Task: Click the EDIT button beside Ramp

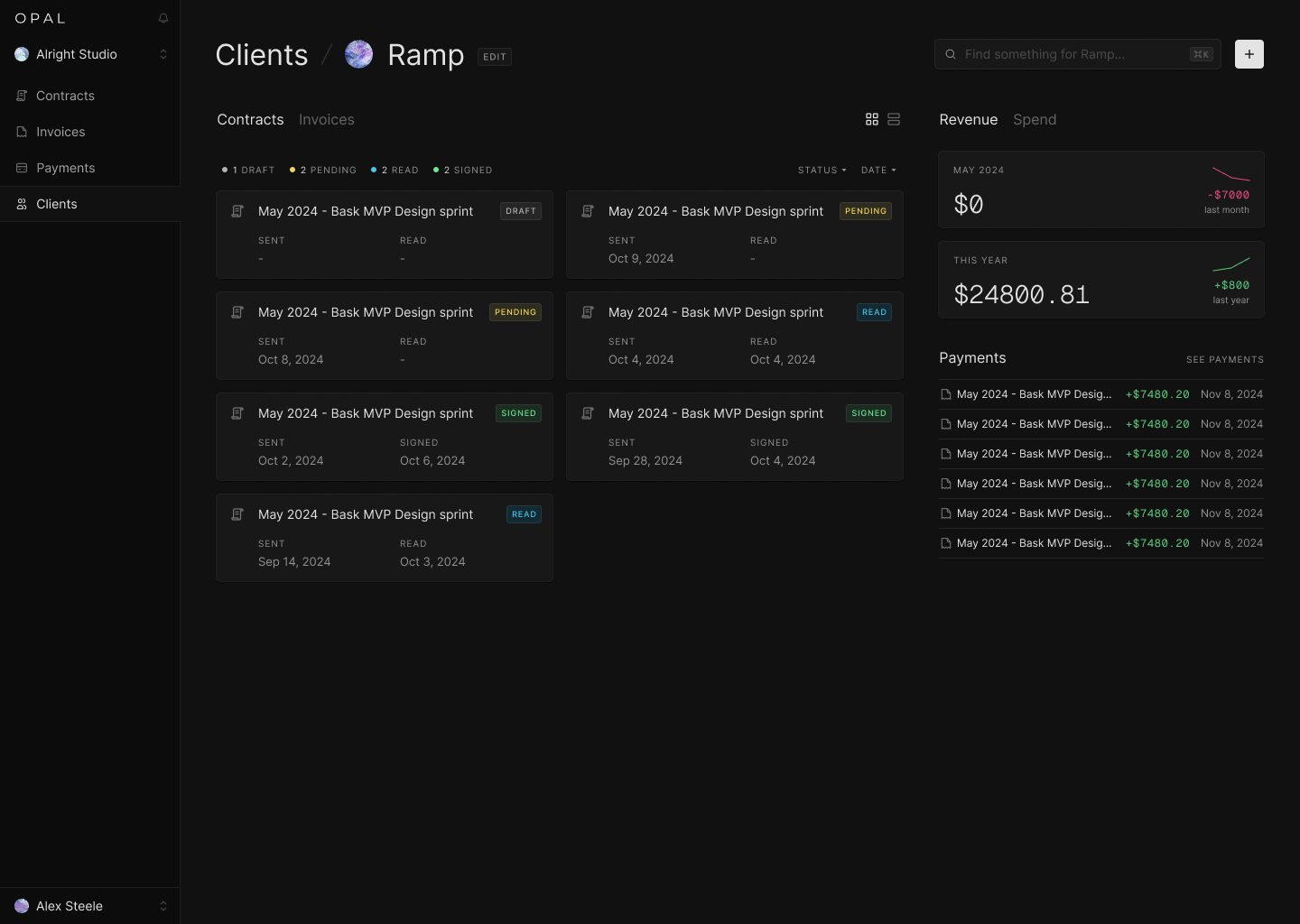Action: pos(495,57)
